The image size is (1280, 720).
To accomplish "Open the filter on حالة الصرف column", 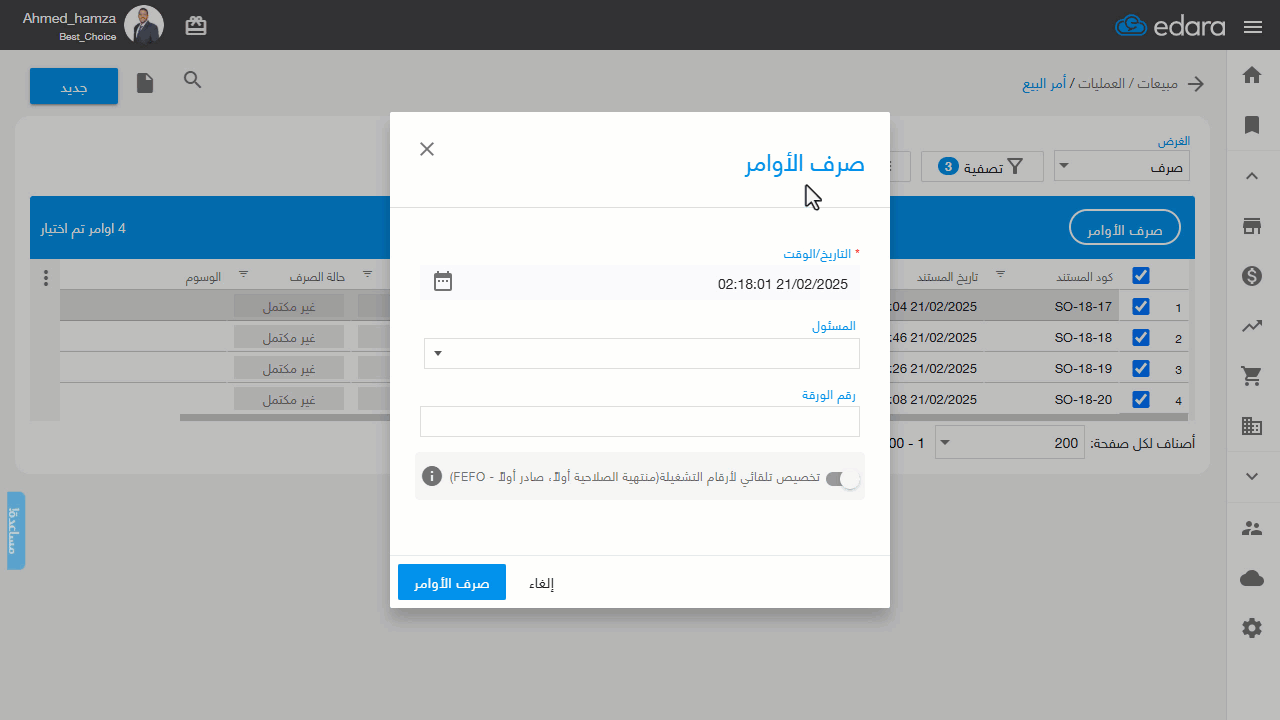I will 243,274.
